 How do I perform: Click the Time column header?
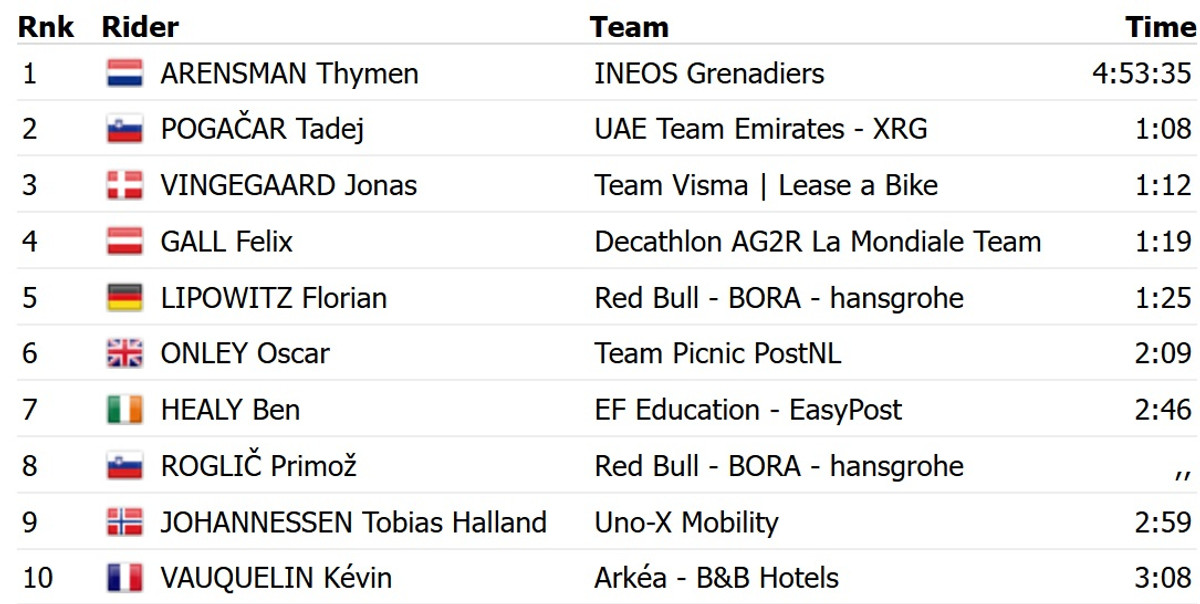point(1160,27)
